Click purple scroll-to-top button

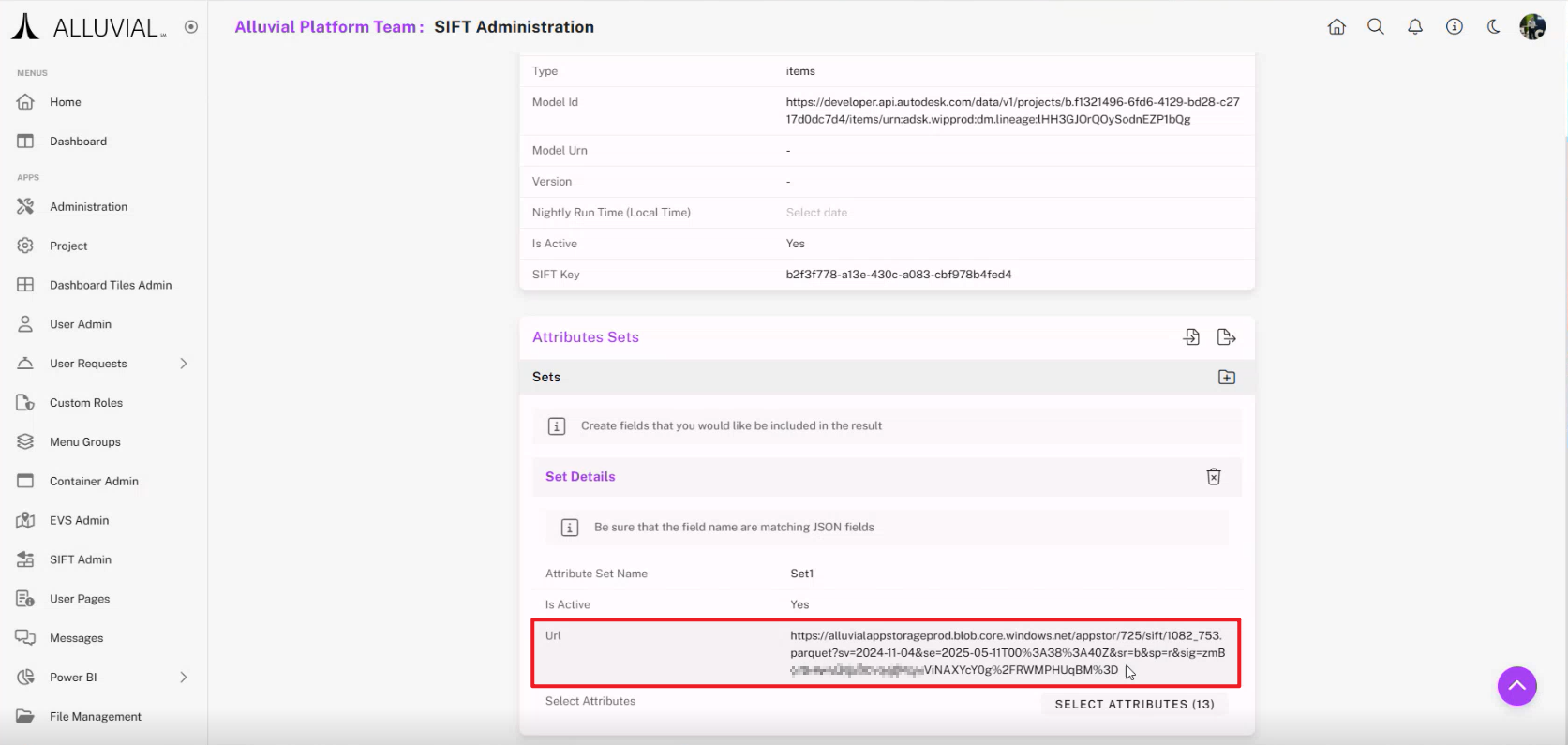(x=1516, y=686)
